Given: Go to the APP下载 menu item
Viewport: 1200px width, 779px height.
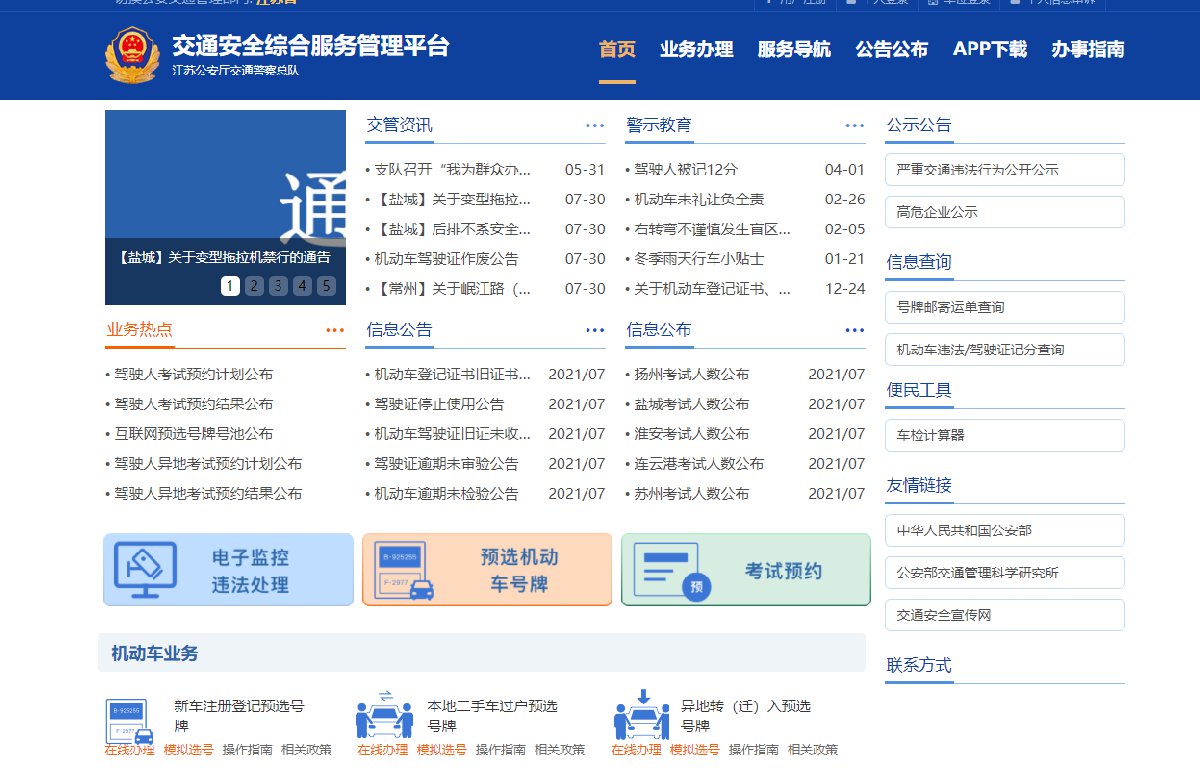Looking at the screenshot, I should (x=989, y=49).
